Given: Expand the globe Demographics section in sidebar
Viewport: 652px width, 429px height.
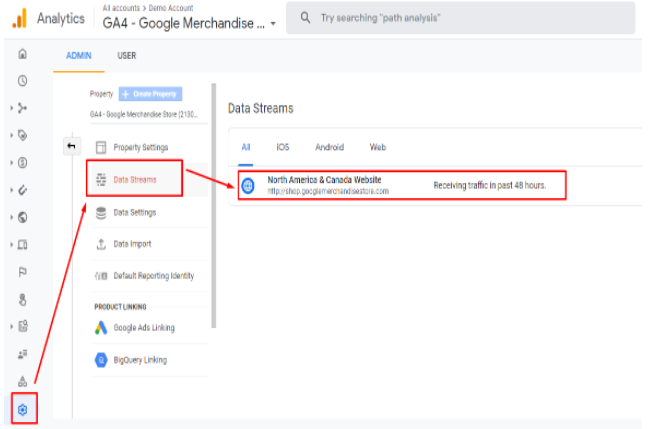Looking at the screenshot, I should [22, 217].
